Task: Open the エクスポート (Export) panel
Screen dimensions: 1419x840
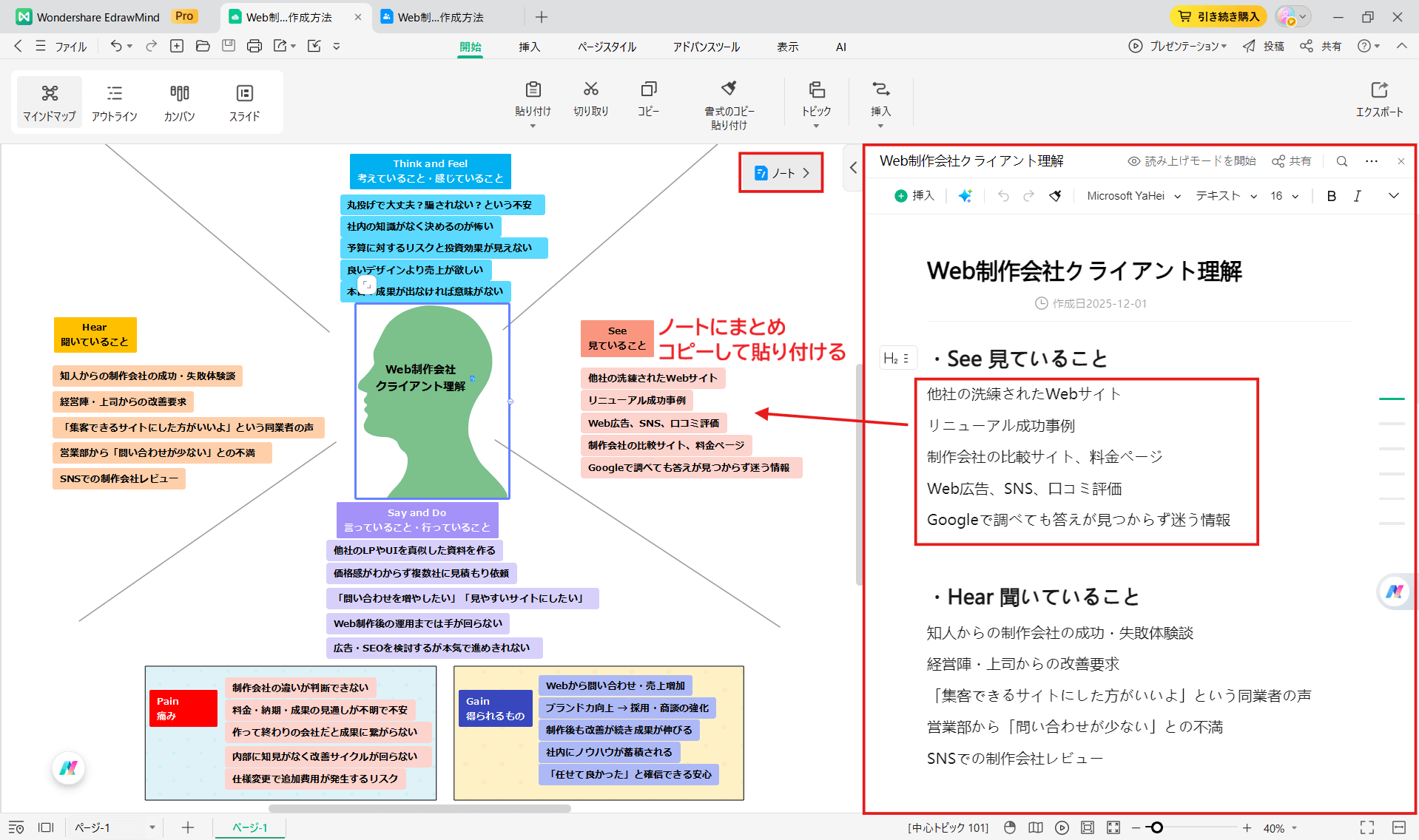Action: pyautogui.click(x=1380, y=100)
